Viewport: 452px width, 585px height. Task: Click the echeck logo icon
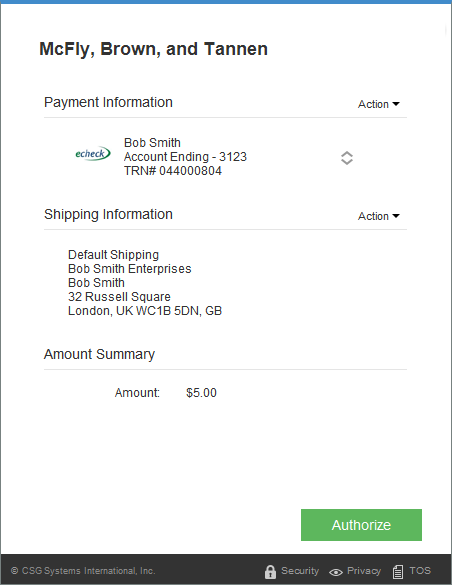93,153
